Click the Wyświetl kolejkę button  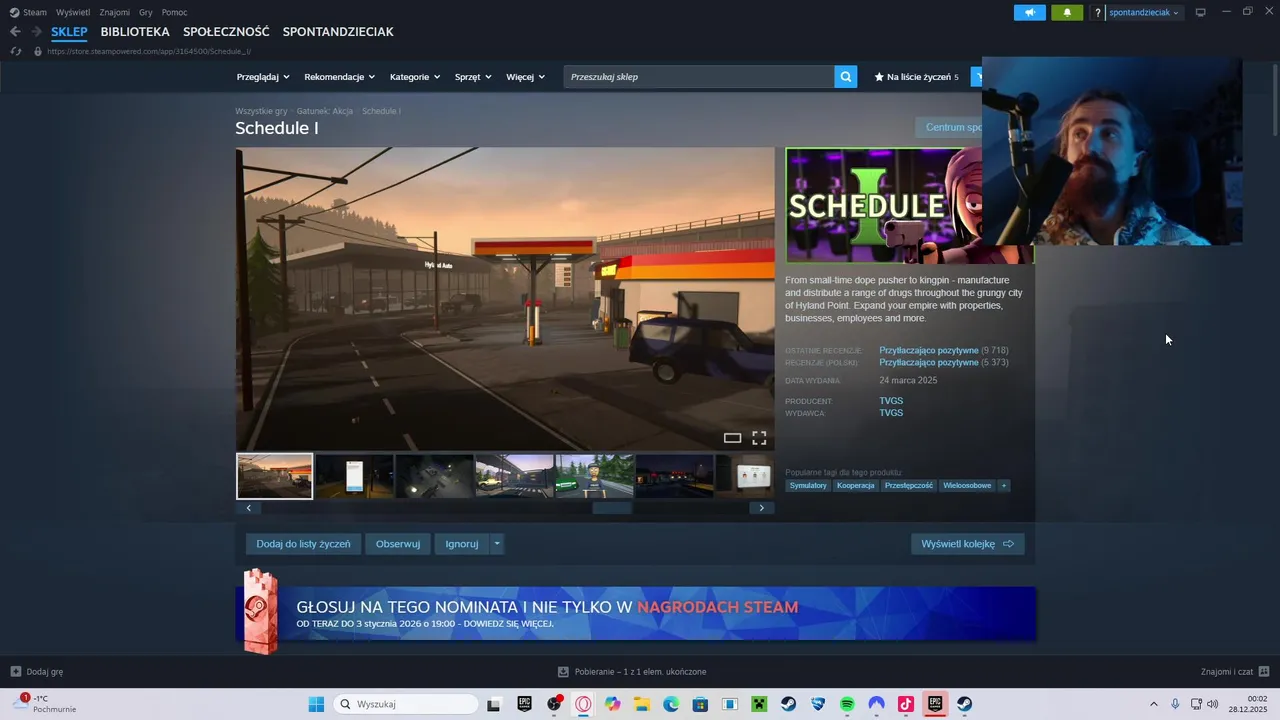pos(967,544)
